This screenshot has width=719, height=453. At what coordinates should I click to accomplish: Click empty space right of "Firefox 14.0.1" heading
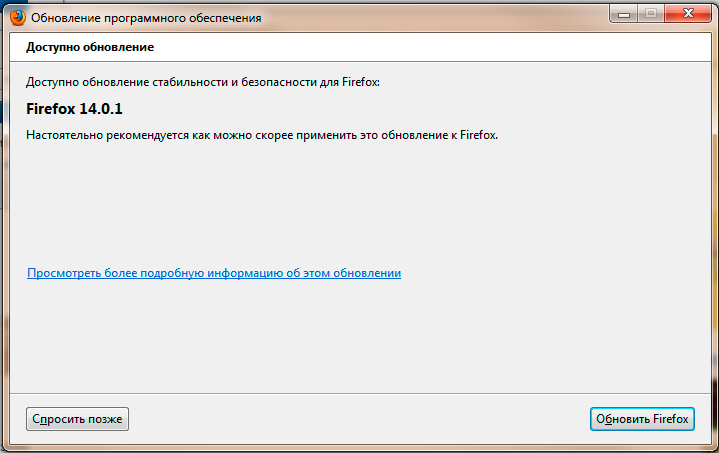click(400, 108)
